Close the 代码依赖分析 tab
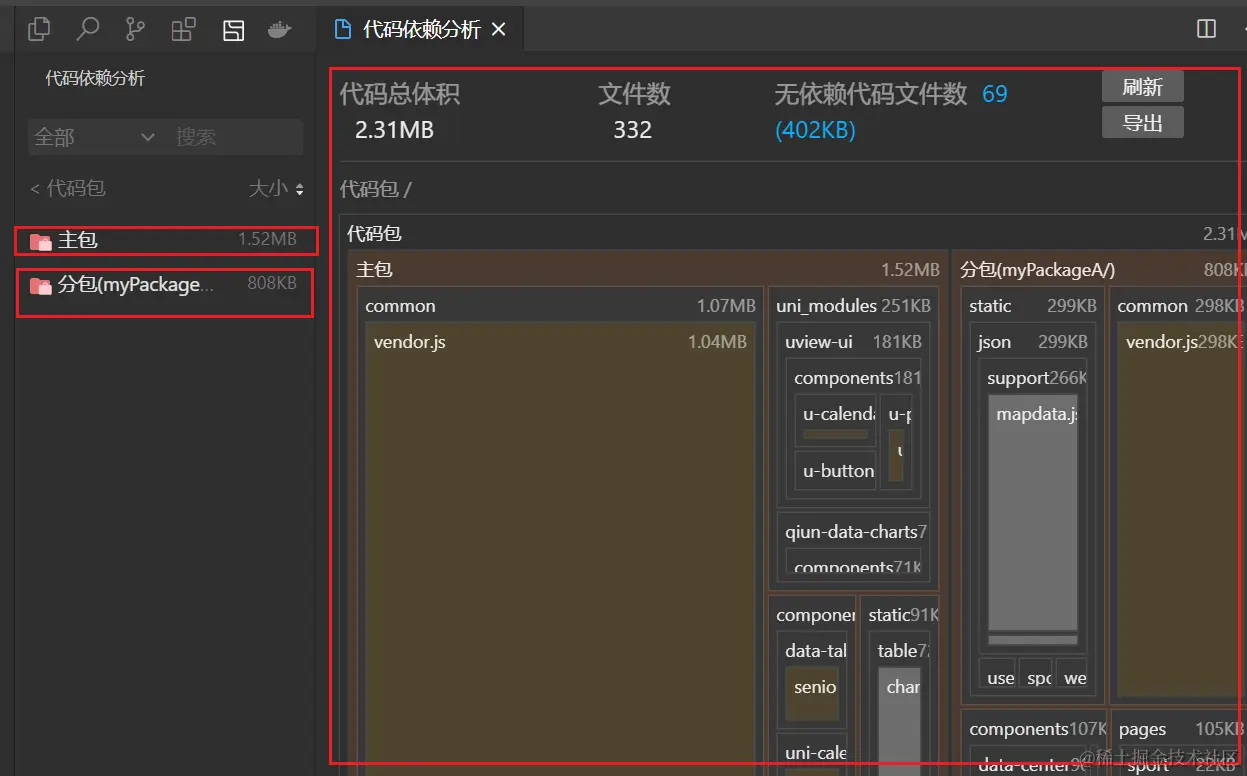 pyautogui.click(x=498, y=30)
